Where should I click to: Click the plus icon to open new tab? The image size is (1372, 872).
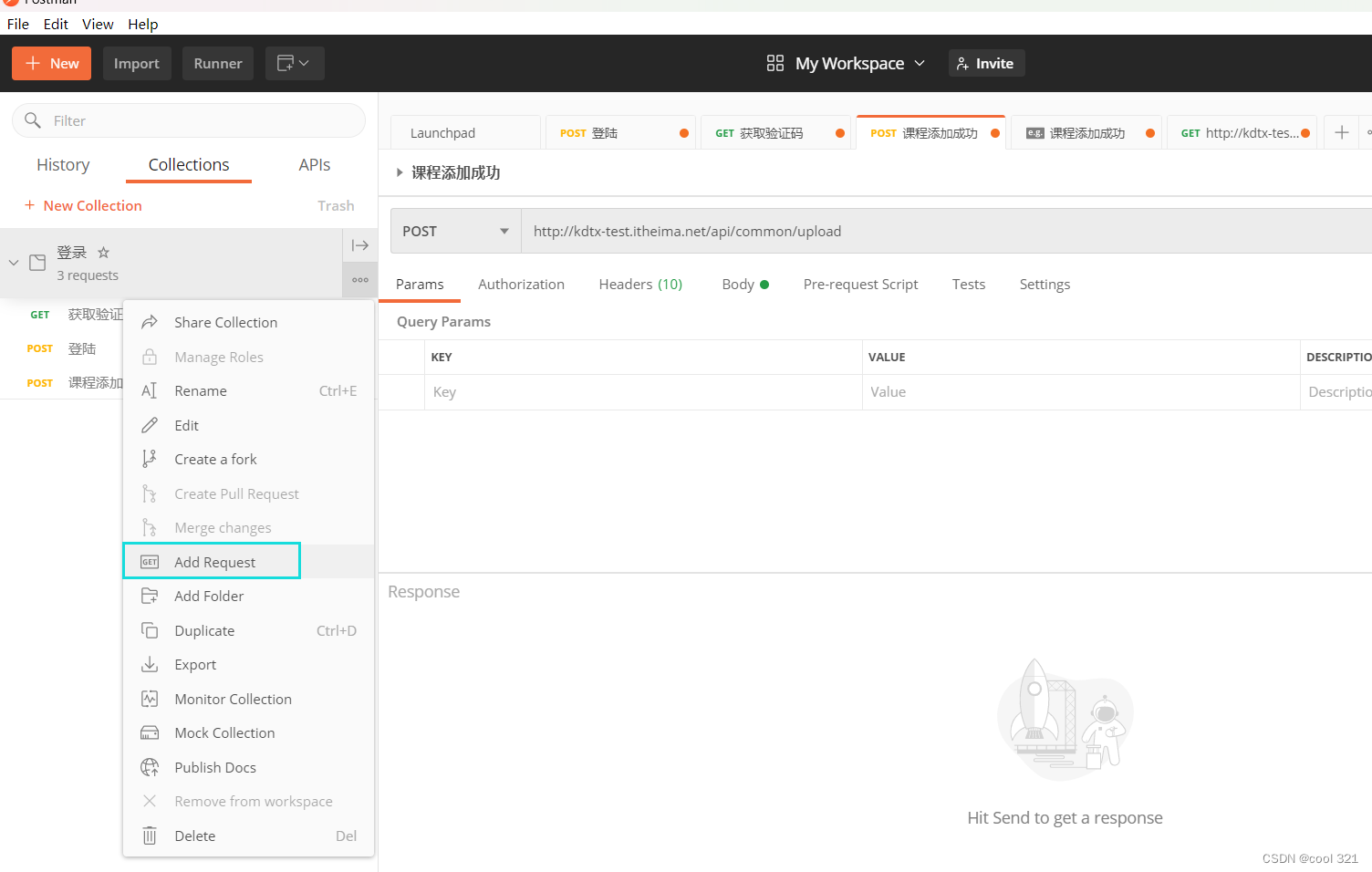[1342, 132]
